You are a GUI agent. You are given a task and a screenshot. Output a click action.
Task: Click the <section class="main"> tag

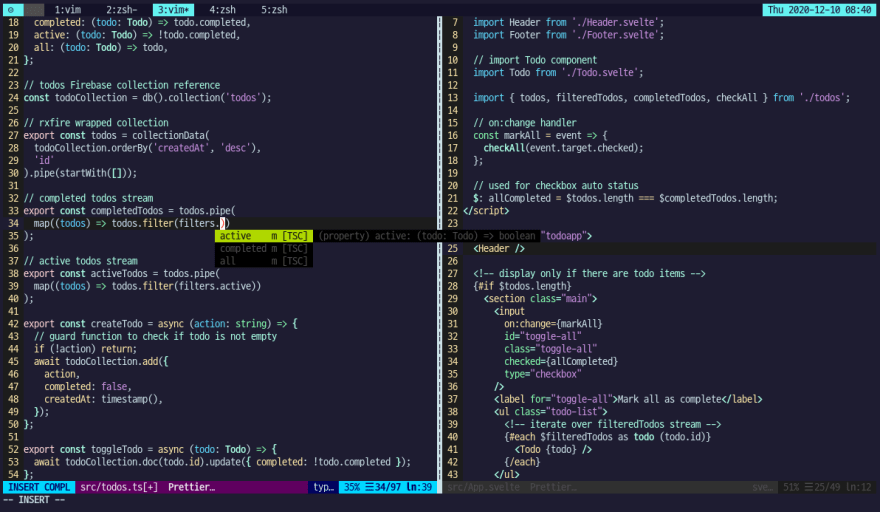pyautogui.click(x=540, y=299)
